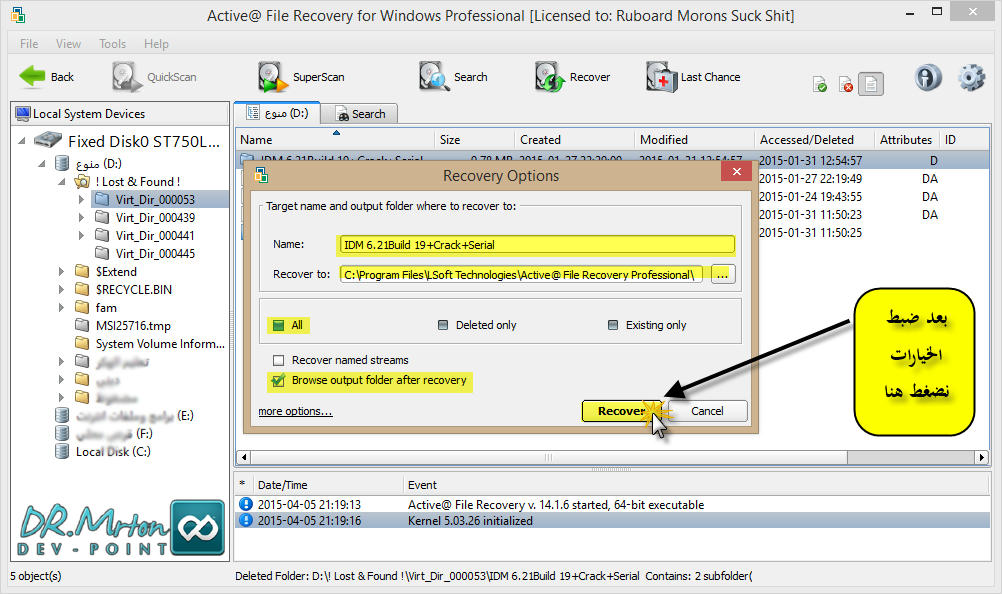Open the View menu
The image size is (1002, 594).
(68, 43)
